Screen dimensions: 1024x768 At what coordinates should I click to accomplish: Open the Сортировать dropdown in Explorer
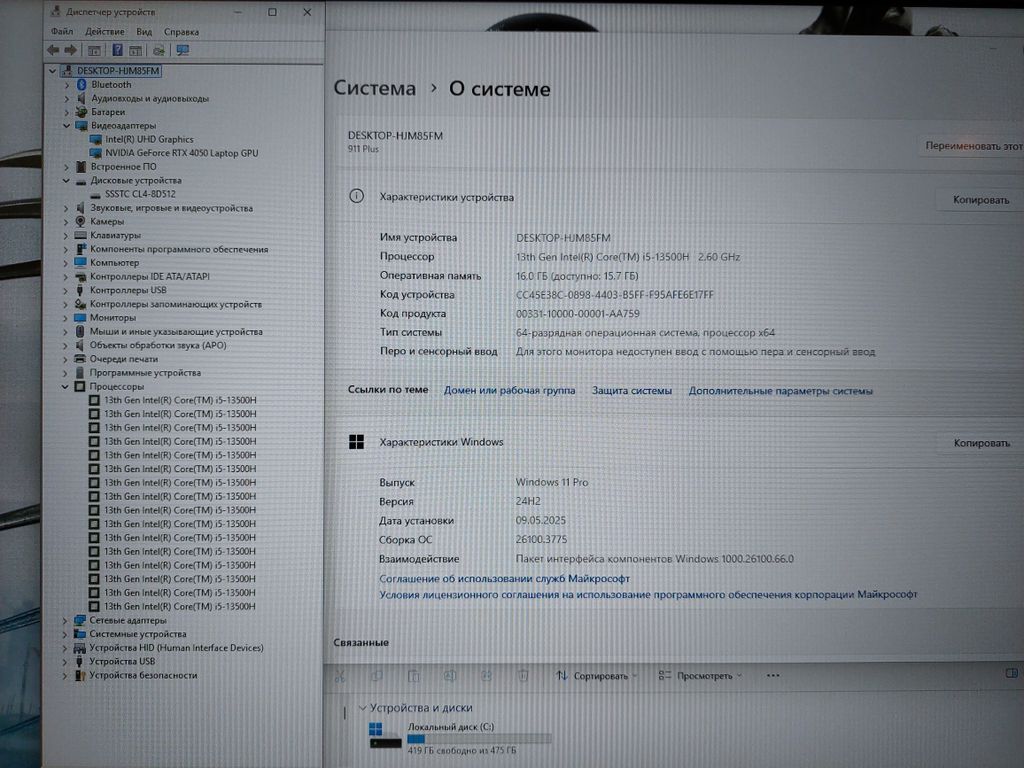(x=596, y=676)
